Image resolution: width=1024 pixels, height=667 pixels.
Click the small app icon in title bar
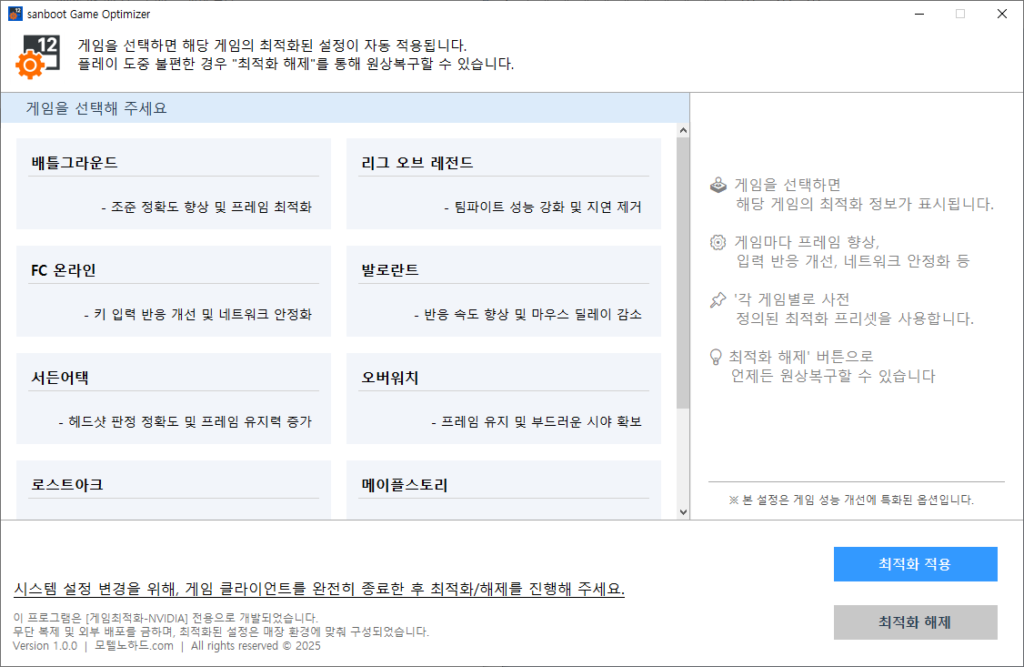point(13,13)
